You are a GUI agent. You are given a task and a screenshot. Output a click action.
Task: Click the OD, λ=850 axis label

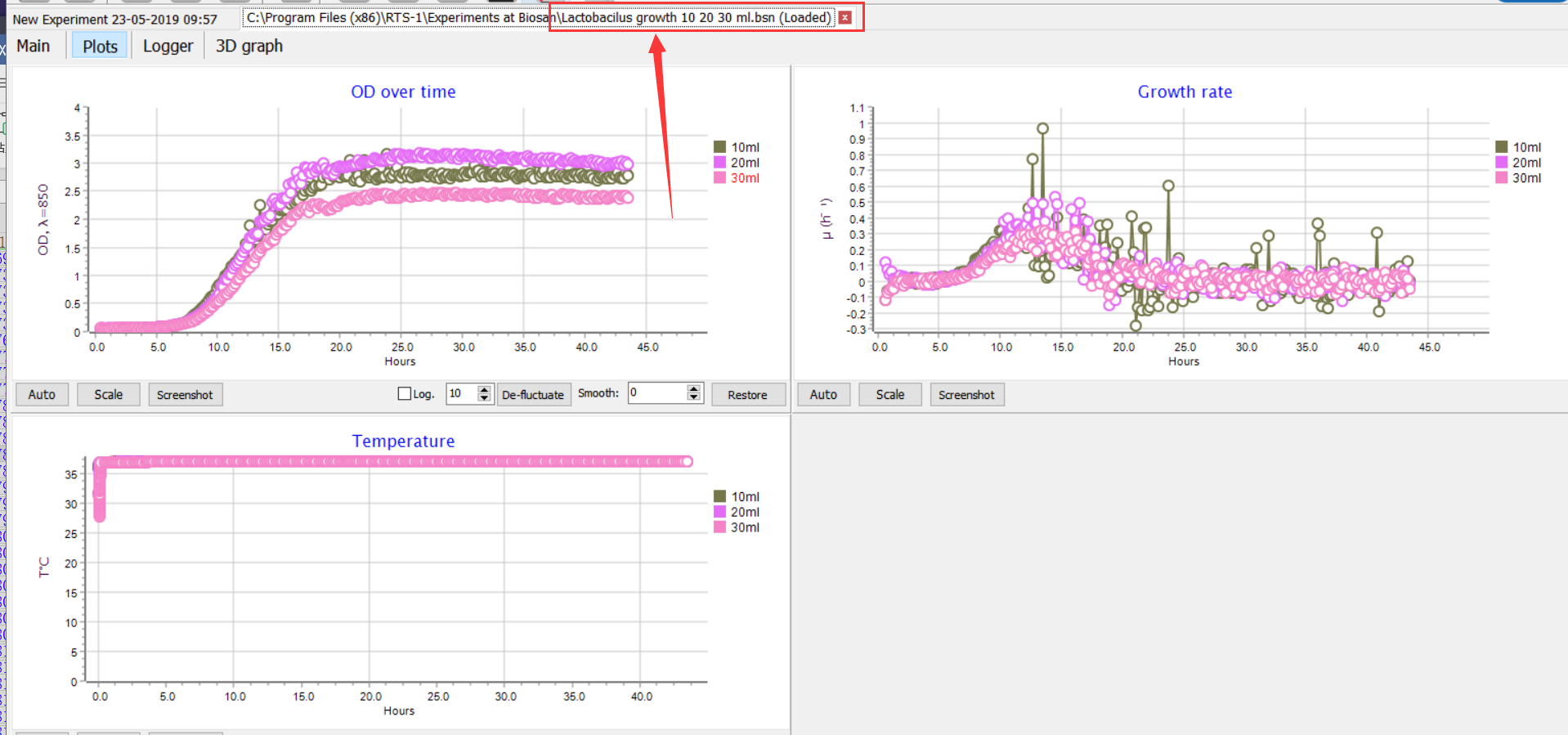click(x=43, y=219)
